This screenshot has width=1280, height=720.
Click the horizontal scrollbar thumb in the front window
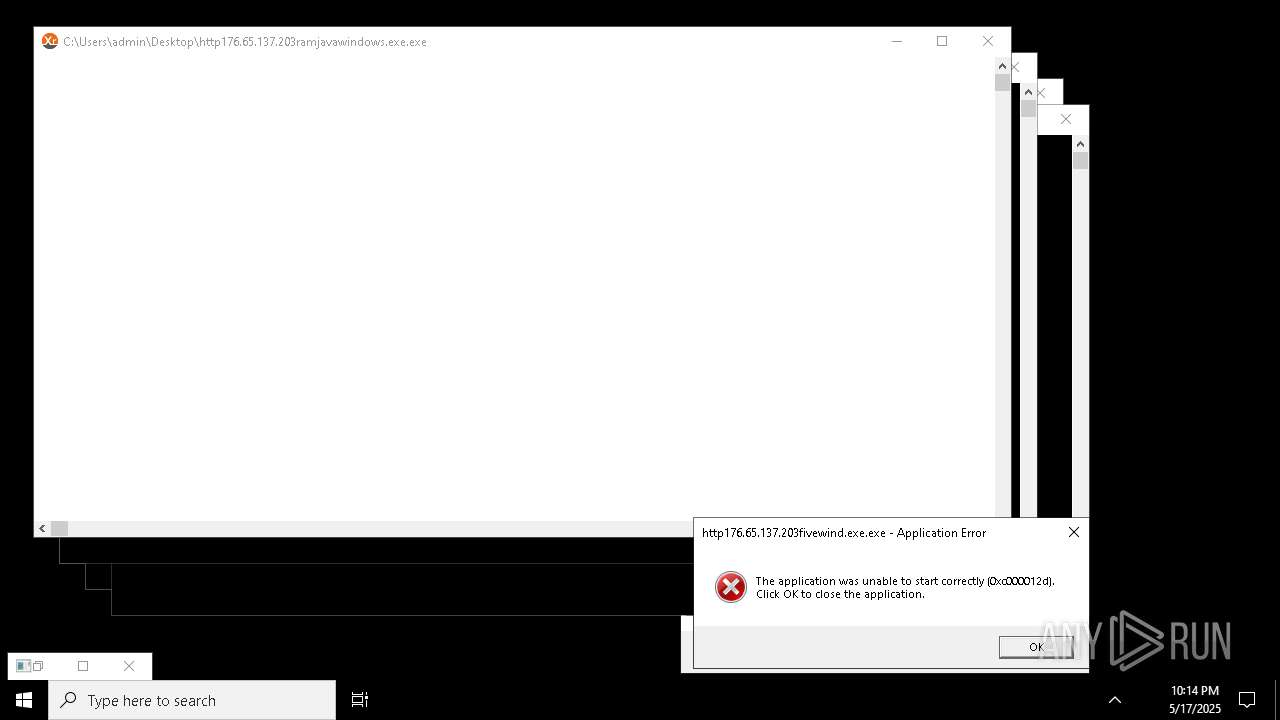pos(60,528)
